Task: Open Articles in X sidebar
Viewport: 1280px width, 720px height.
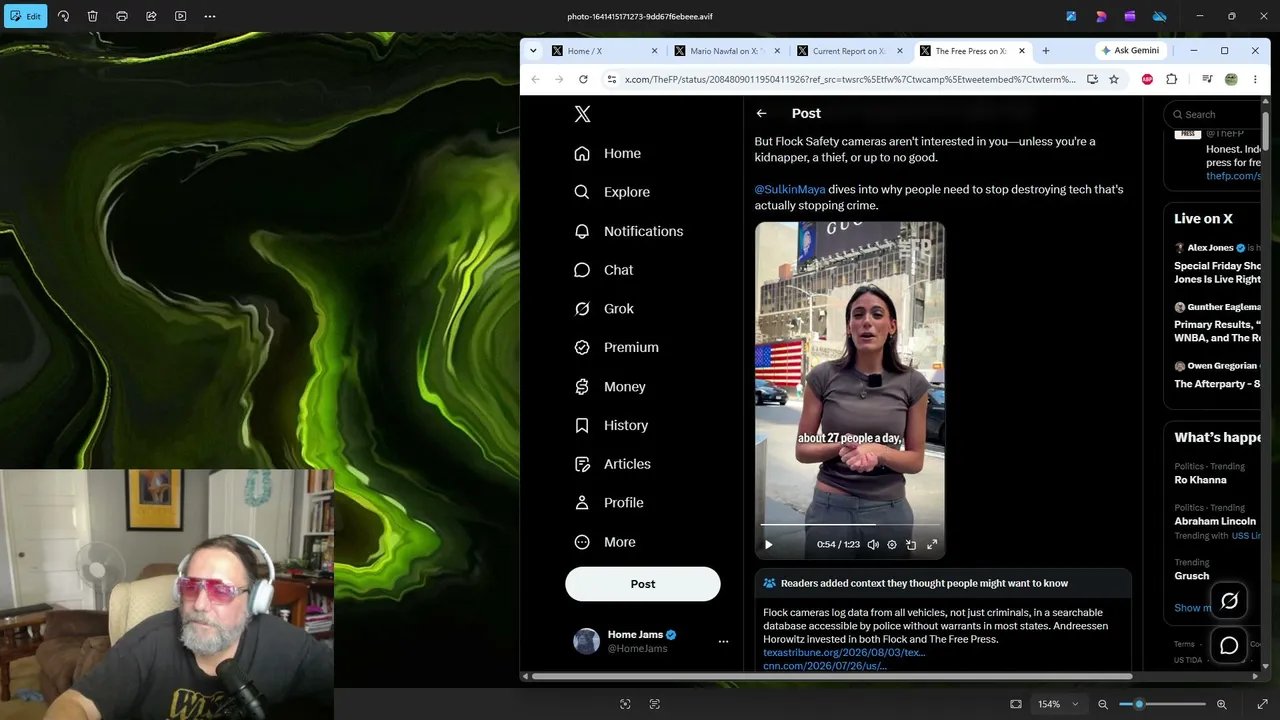Action: pyautogui.click(x=612, y=464)
